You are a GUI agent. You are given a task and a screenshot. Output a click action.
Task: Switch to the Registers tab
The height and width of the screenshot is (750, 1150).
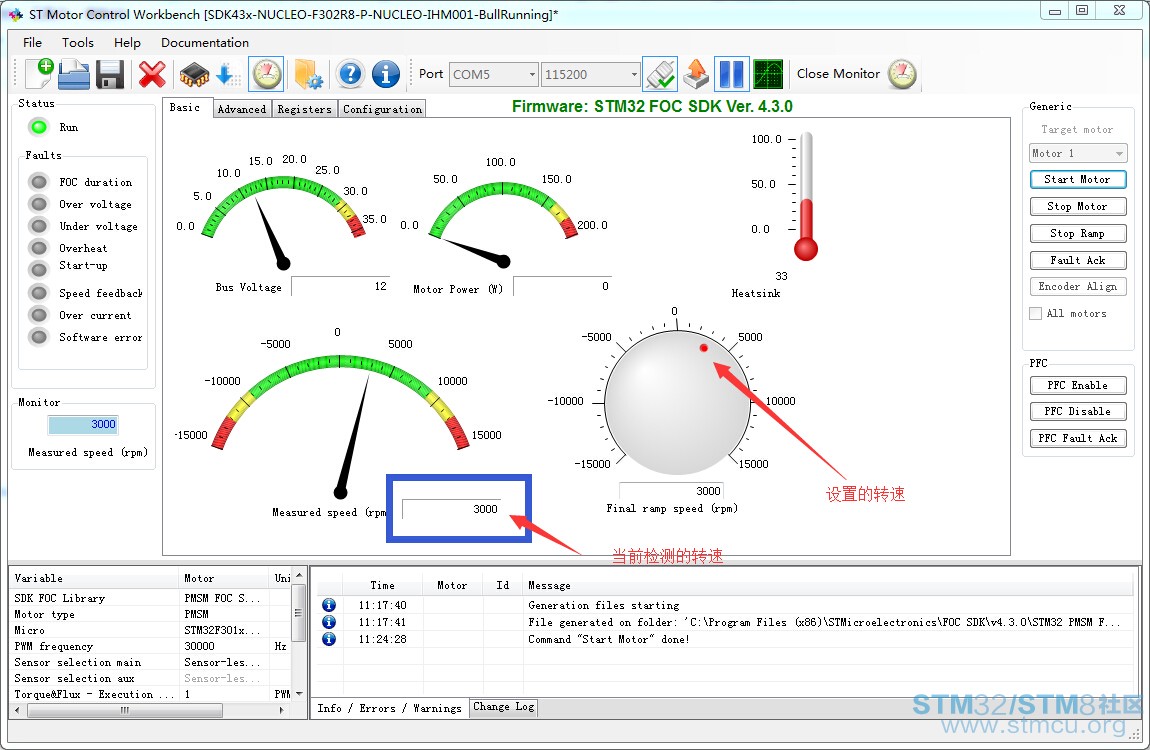[304, 109]
